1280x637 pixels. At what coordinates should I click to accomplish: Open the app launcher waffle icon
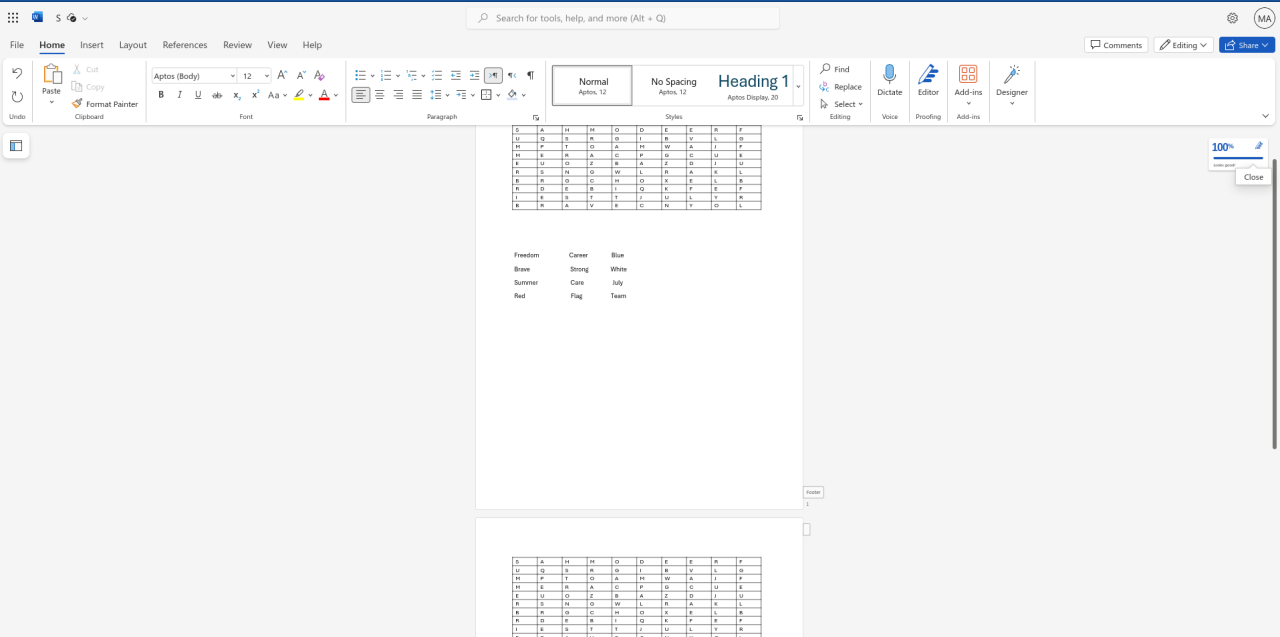coord(13,18)
